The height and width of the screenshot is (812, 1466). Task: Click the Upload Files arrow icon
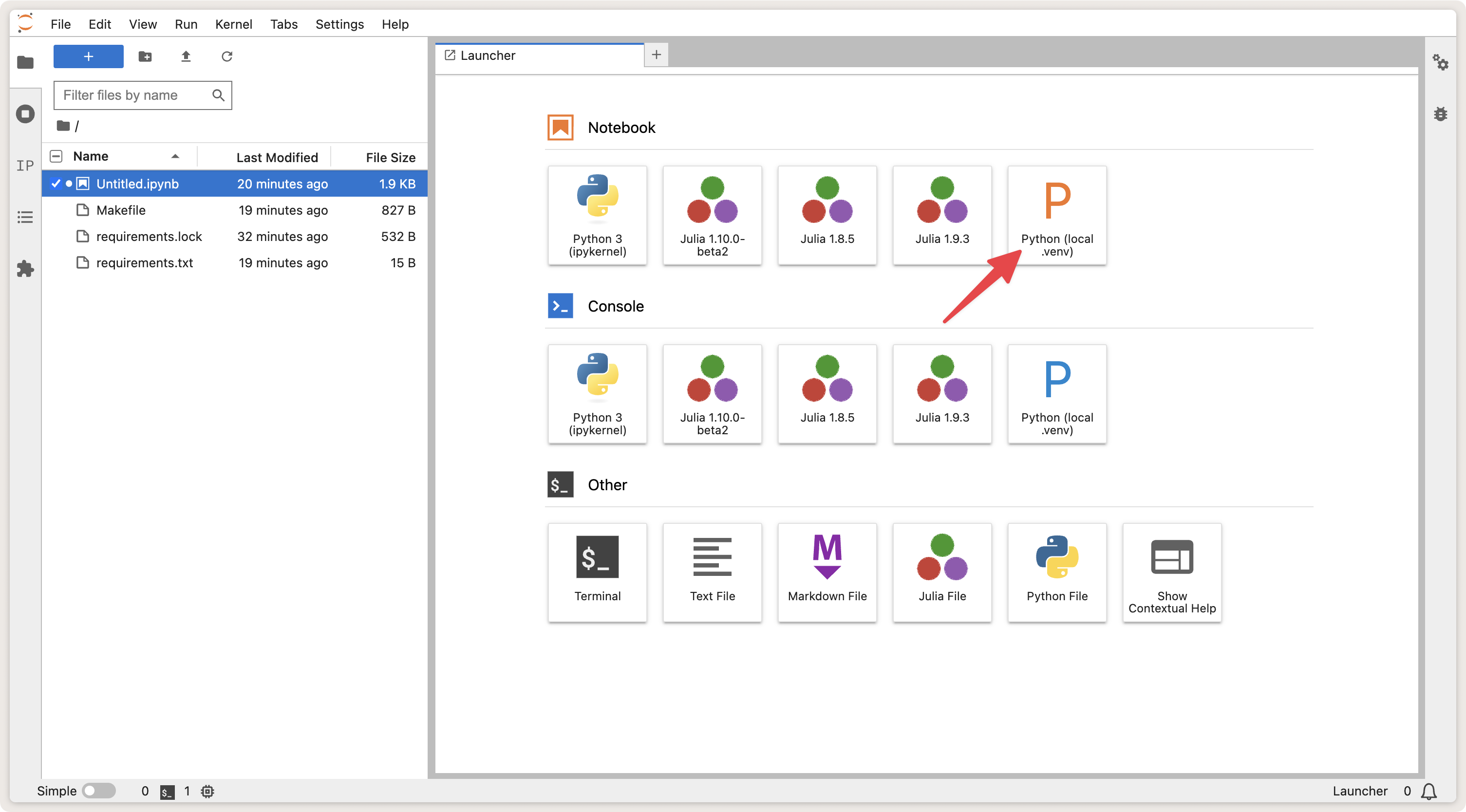pos(186,56)
